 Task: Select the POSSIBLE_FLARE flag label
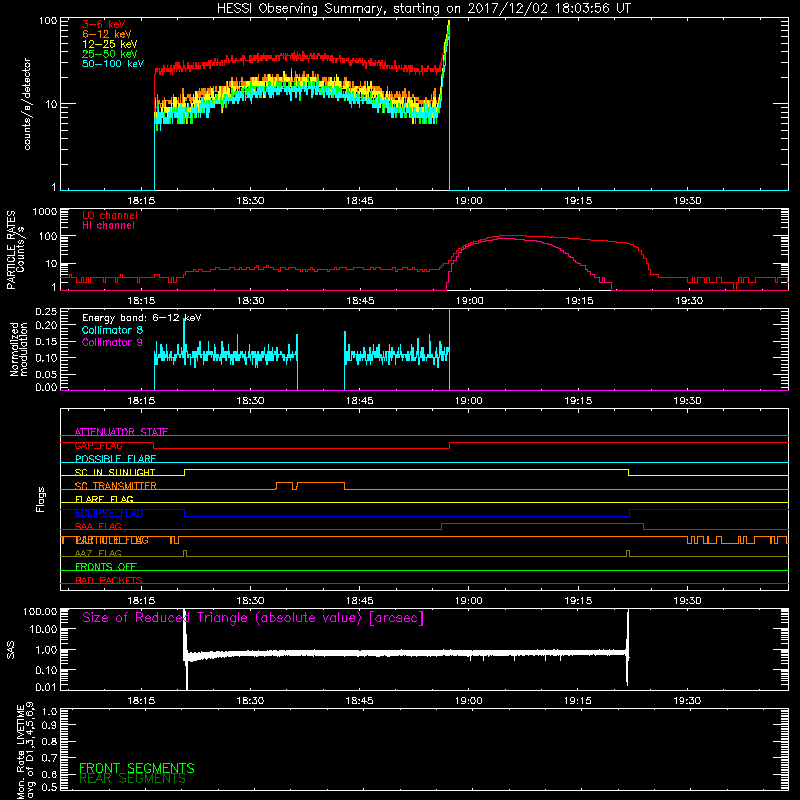115,459
